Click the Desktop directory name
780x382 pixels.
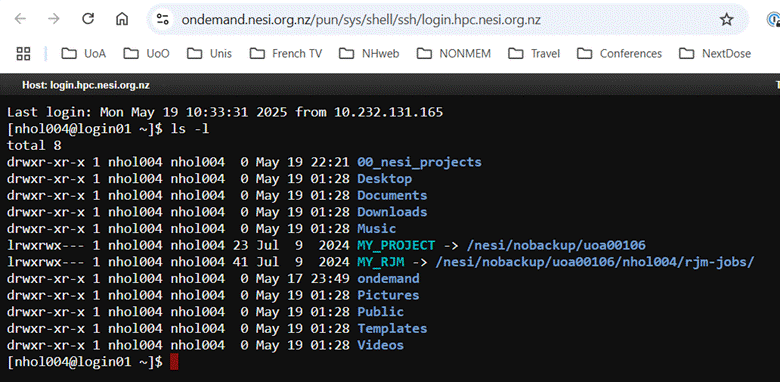(x=385, y=179)
